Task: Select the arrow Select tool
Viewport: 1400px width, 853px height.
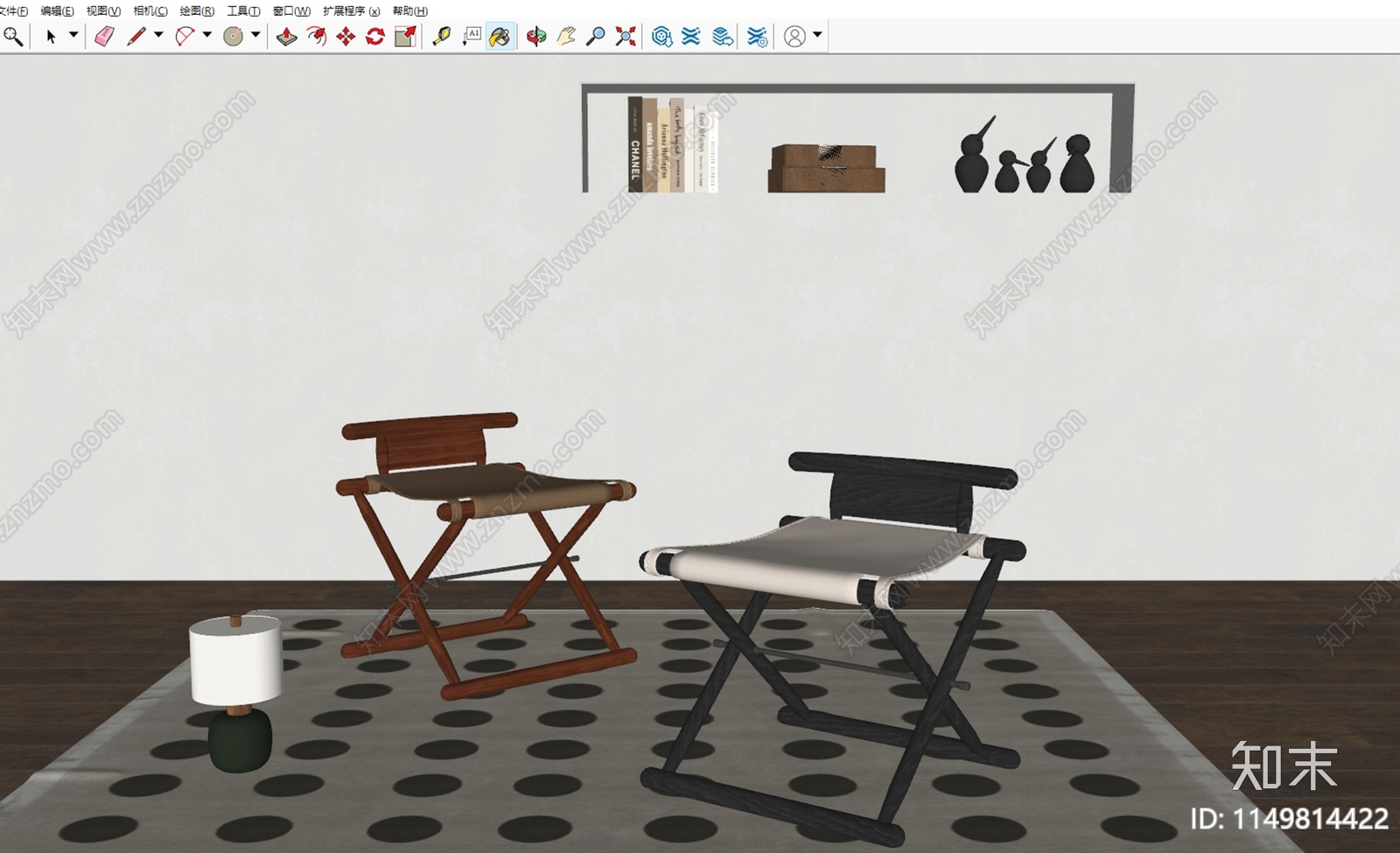Action: 51,37
